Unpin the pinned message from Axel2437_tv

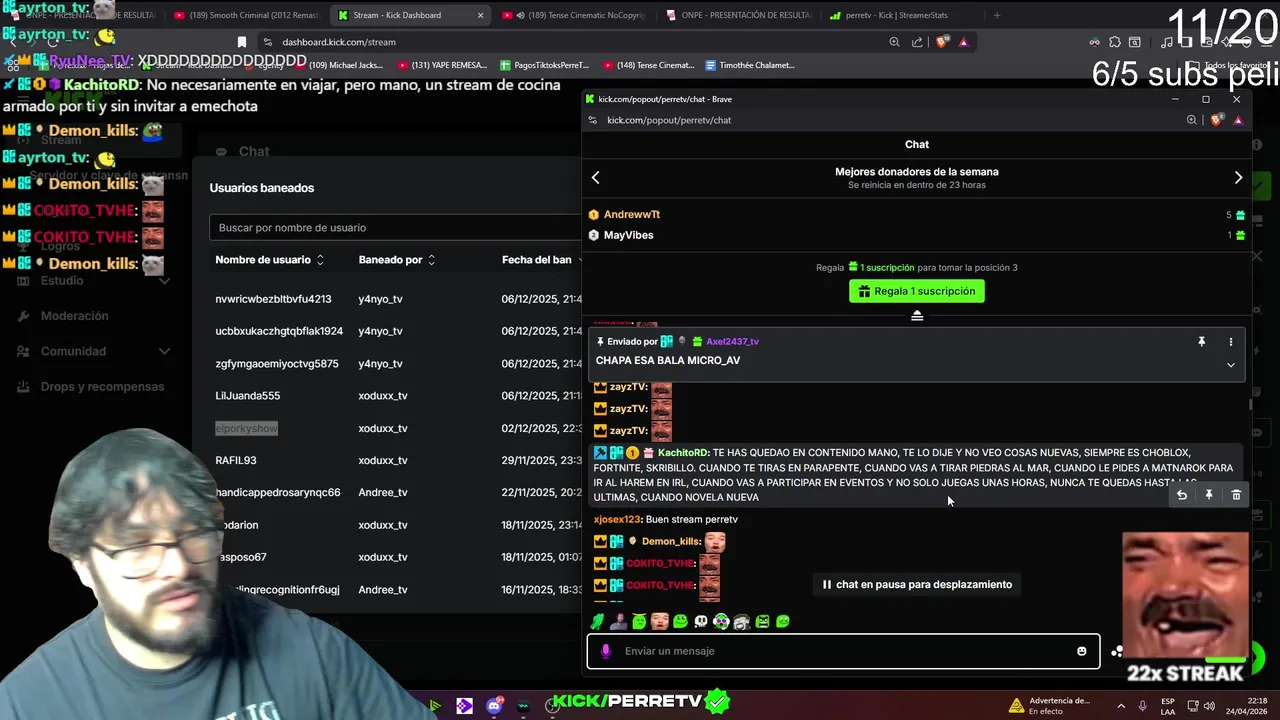click(1201, 342)
